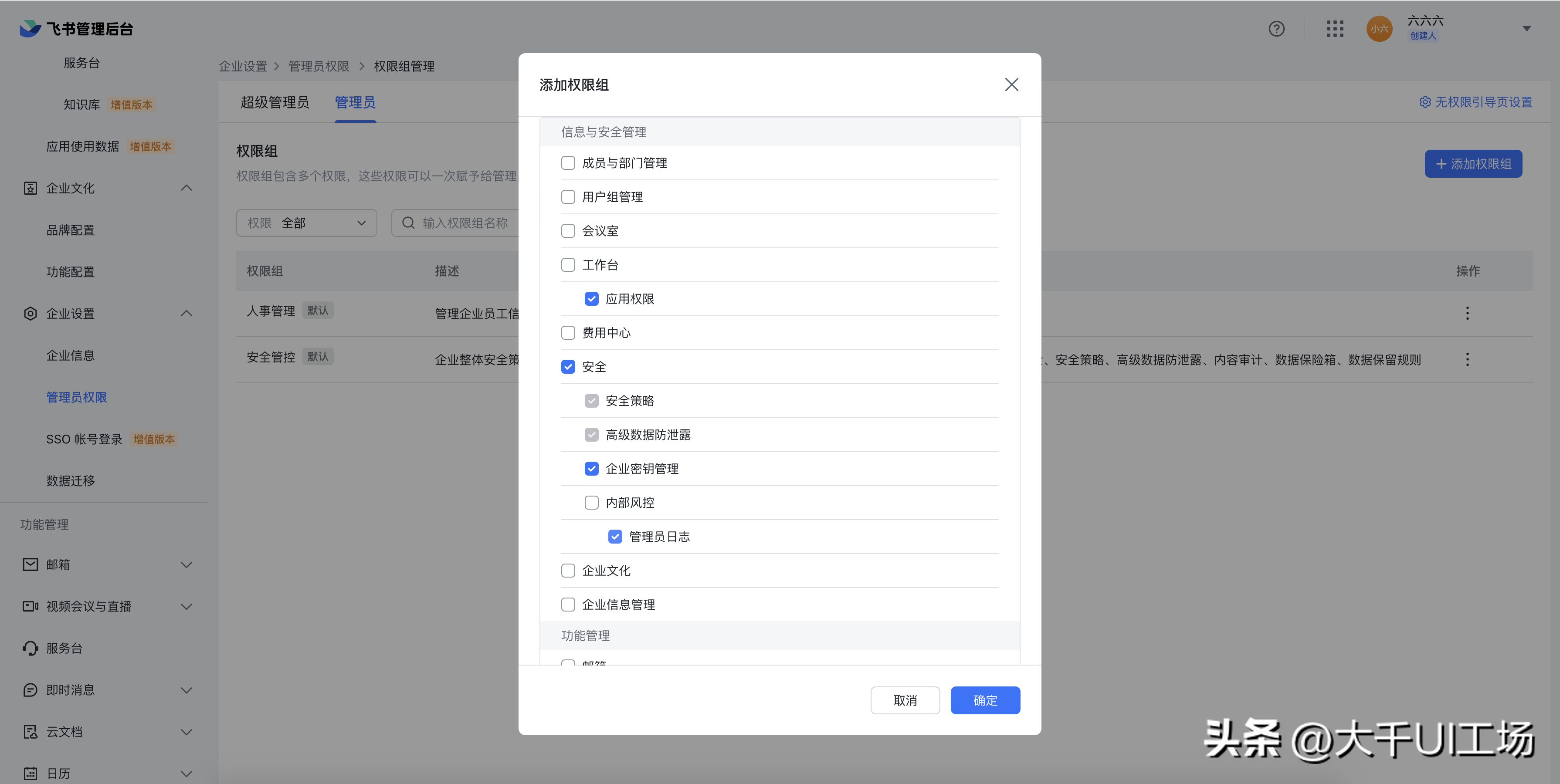This screenshot has width=1560, height=784.
Task: Open 品牌配置 in the sidebar
Action: [x=70, y=230]
